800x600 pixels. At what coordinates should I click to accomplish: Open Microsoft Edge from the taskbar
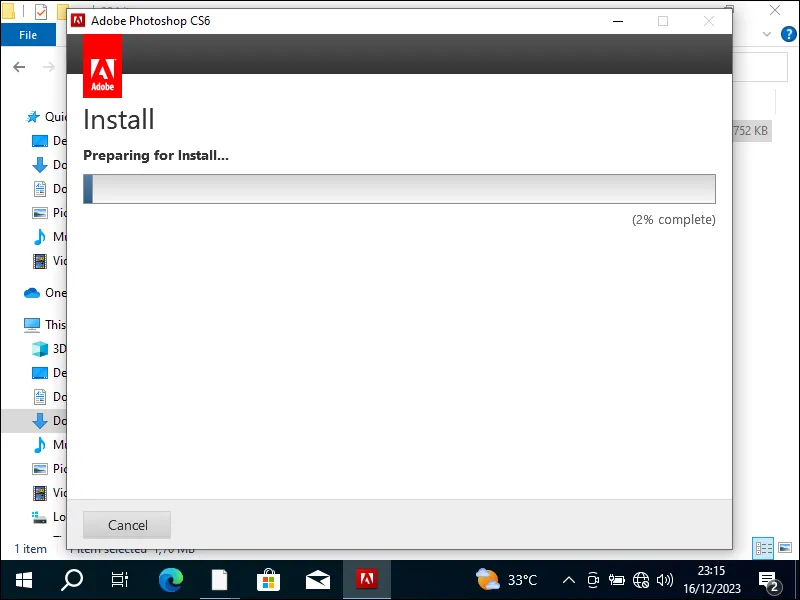tap(170, 579)
